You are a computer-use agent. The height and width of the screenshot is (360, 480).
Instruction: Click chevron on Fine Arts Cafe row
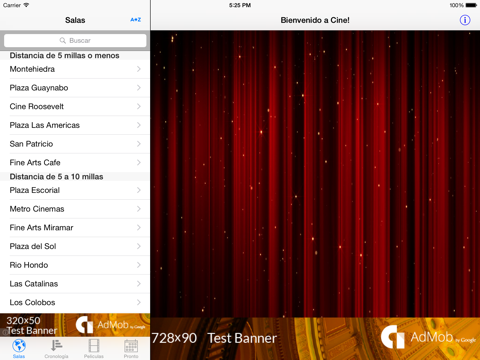point(139,162)
